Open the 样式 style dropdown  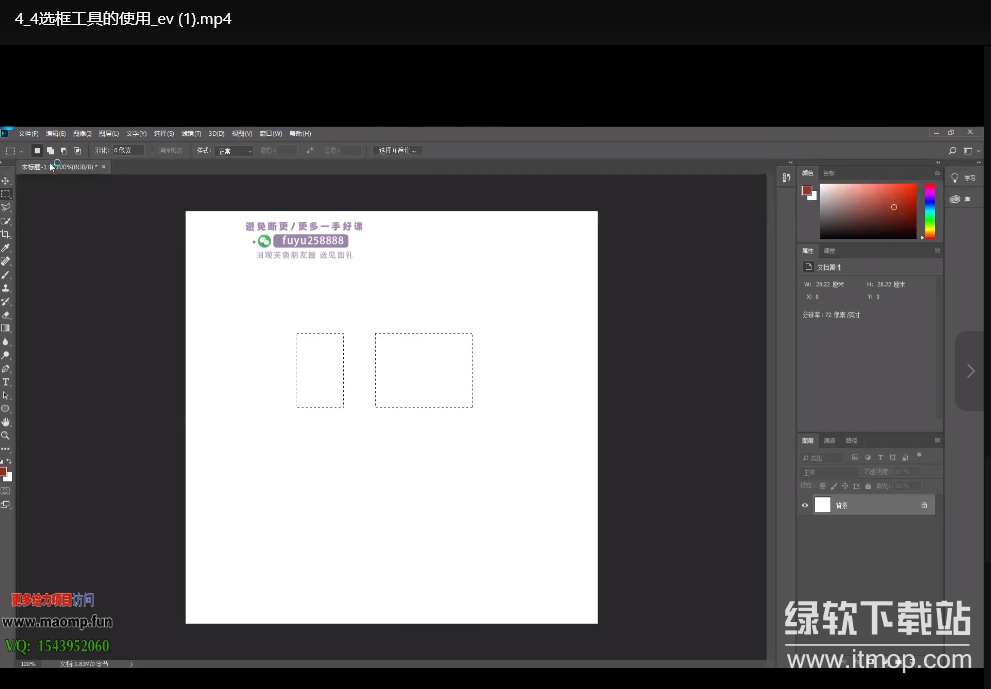point(235,150)
